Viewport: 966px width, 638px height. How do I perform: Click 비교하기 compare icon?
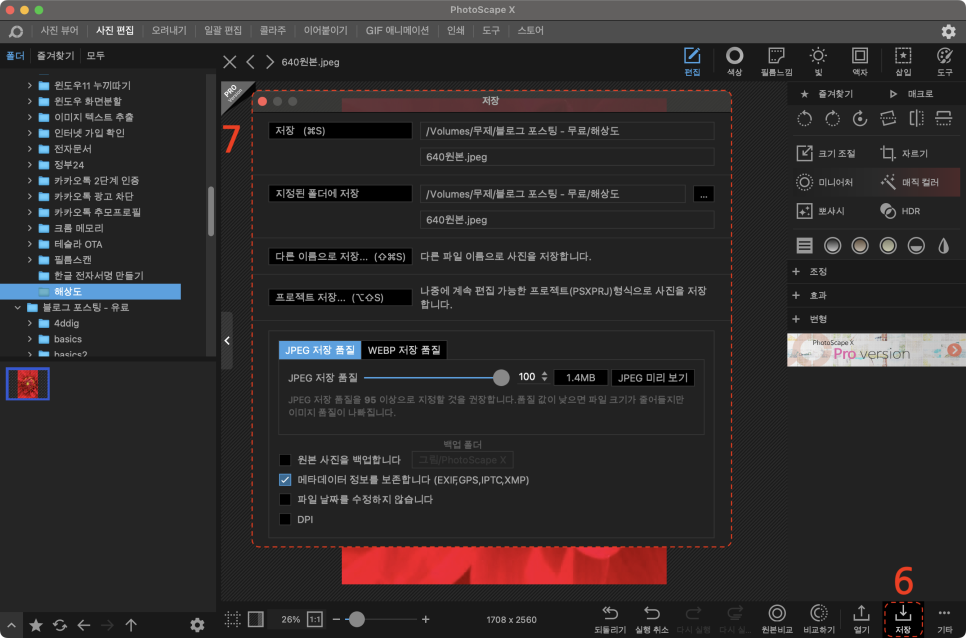click(x=819, y=619)
